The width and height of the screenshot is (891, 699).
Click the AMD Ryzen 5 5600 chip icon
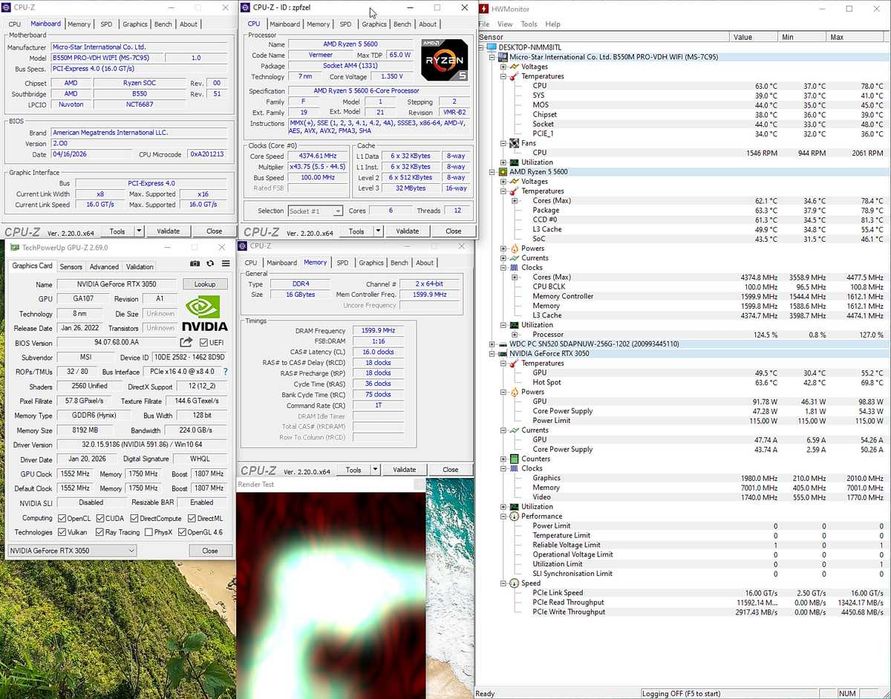coord(503,172)
